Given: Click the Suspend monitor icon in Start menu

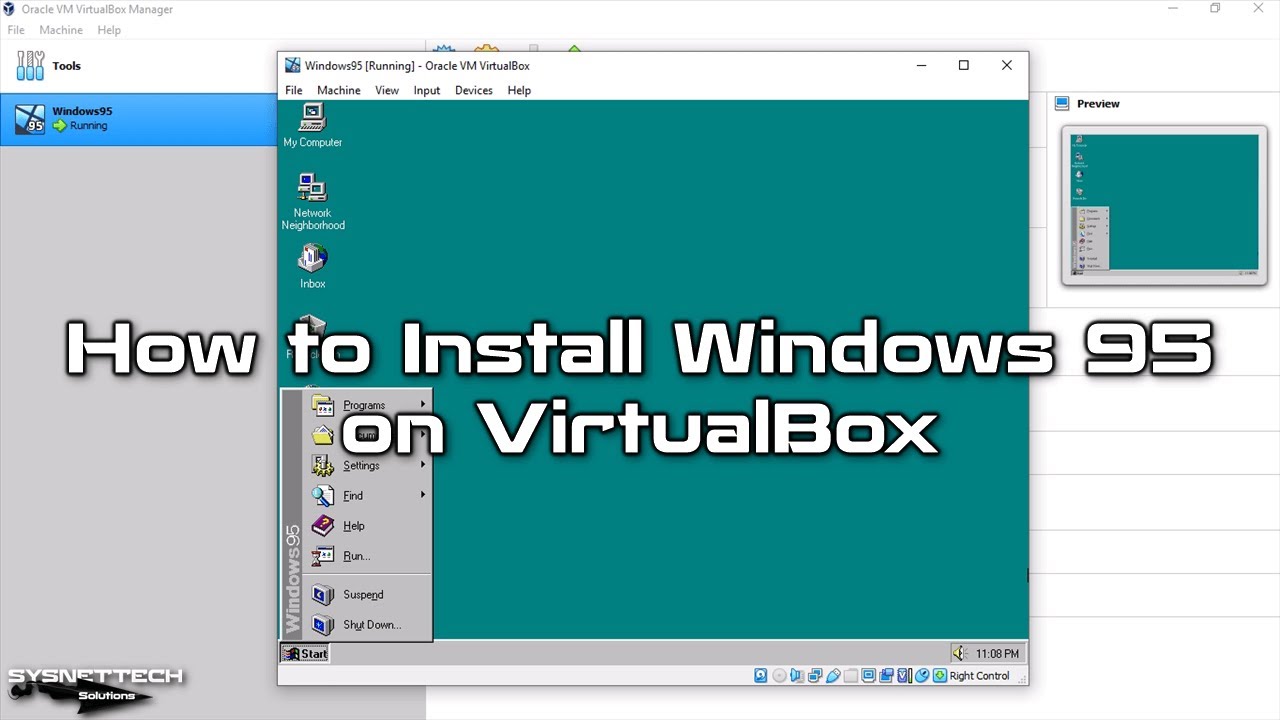Looking at the screenshot, I should pyautogui.click(x=322, y=595).
